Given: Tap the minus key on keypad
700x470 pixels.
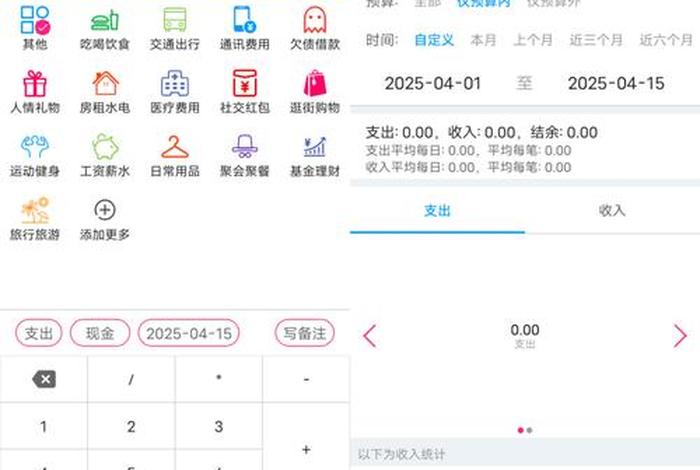Looking at the screenshot, I should (306, 379).
